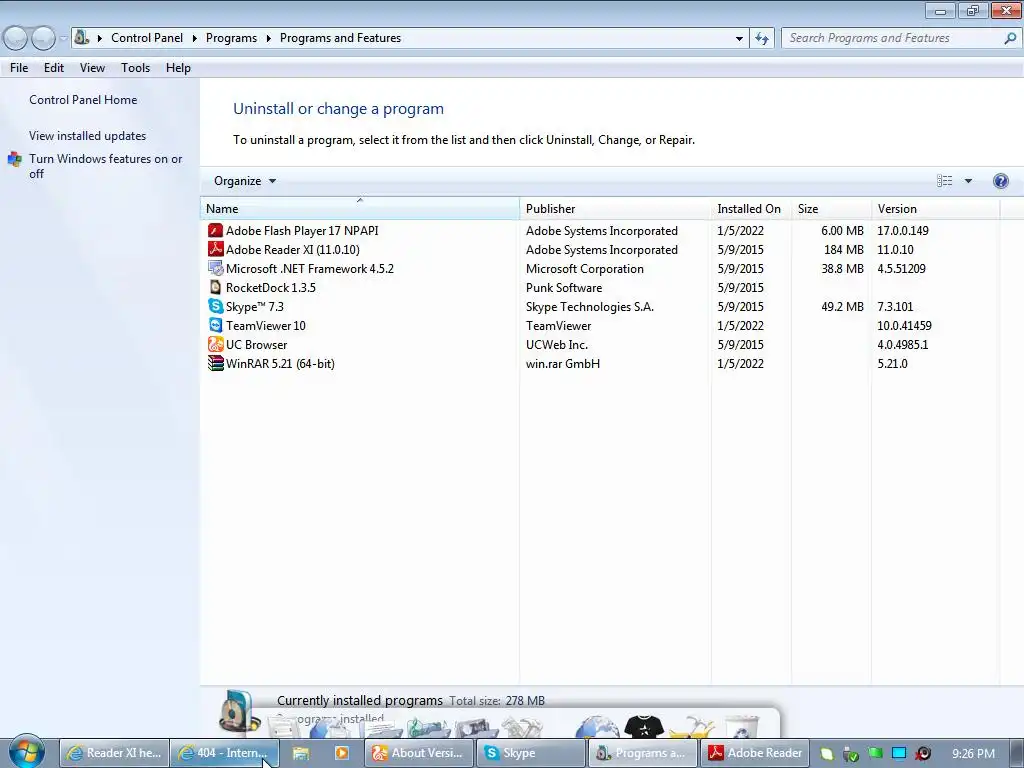Sort by Version column header
Image resolution: width=1024 pixels, height=768 pixels.
[935, 208]
